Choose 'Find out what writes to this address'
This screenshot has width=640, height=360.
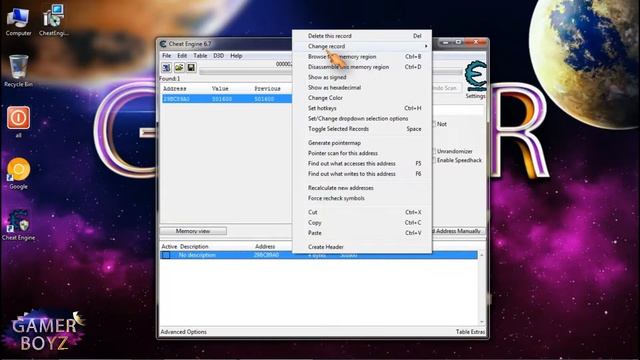point(362,173)
